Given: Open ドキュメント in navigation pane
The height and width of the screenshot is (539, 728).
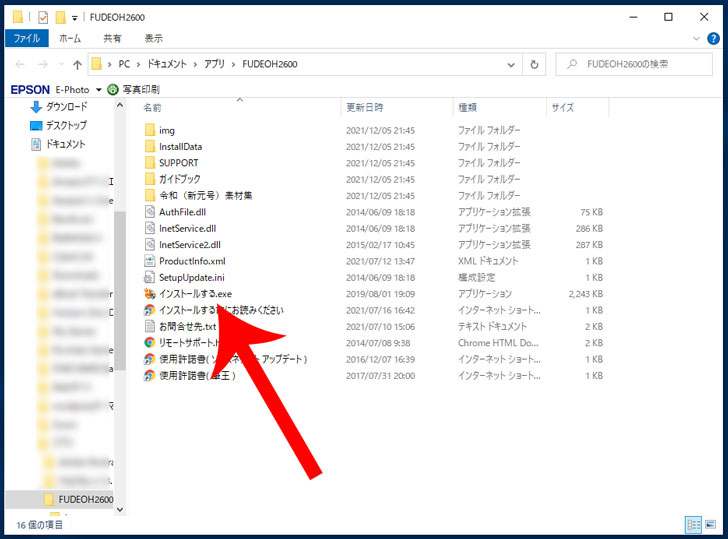Looking at the screenshot, I should pyautogui.click(x=58, y=144).
